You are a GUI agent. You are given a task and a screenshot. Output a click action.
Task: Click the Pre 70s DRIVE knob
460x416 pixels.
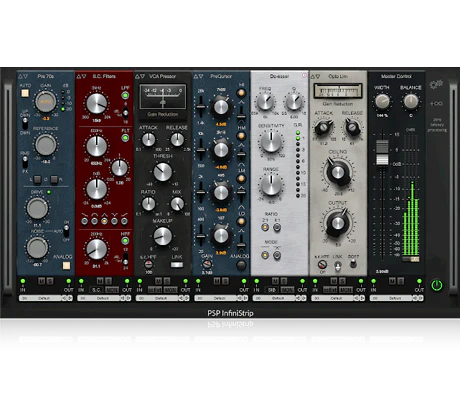tap(37, 208)
